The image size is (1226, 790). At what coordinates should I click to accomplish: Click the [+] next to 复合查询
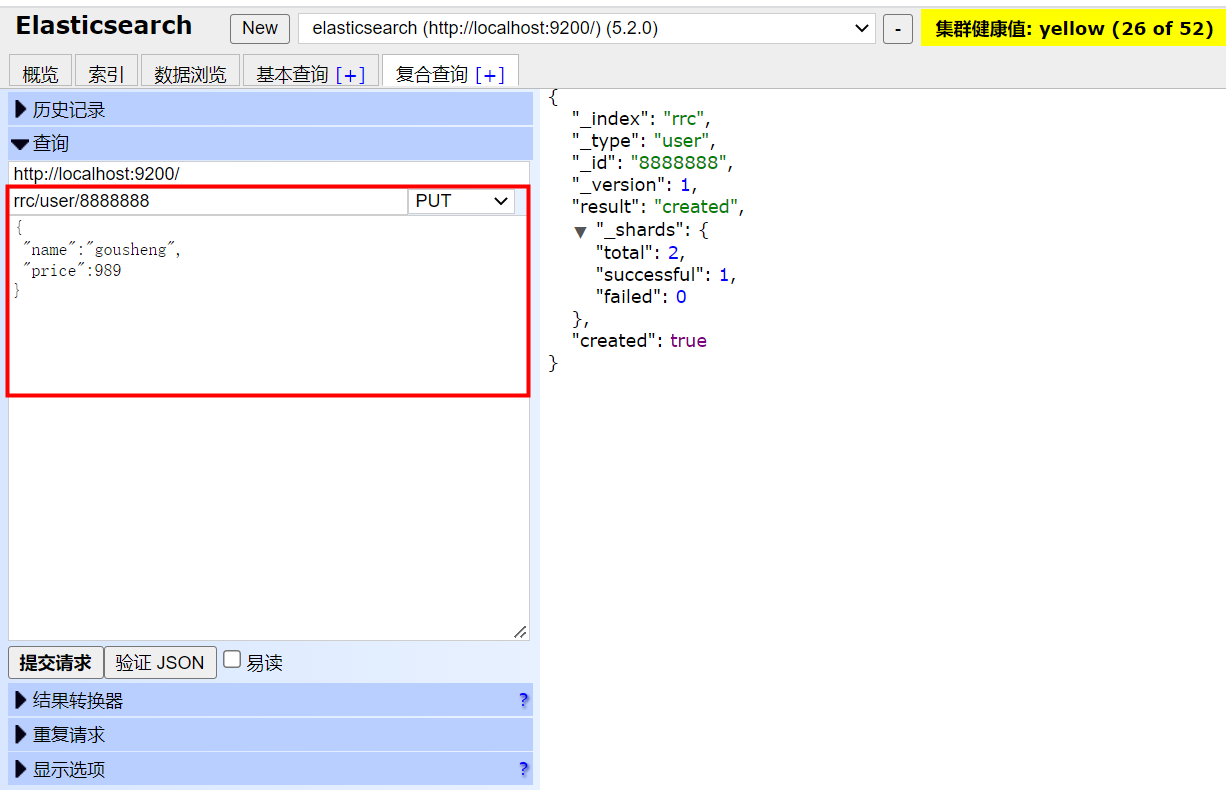coord(490,74)
